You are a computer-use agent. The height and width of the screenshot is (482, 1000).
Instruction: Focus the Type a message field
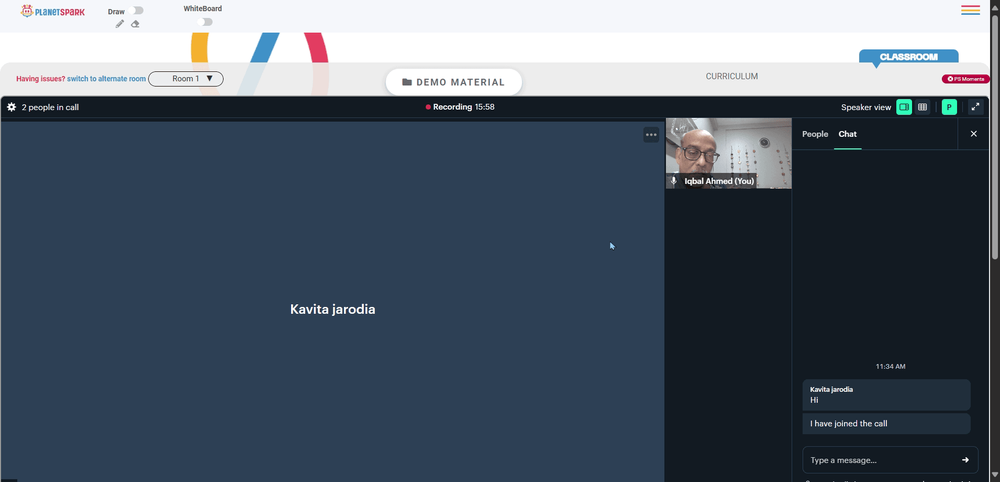point(880,460)
